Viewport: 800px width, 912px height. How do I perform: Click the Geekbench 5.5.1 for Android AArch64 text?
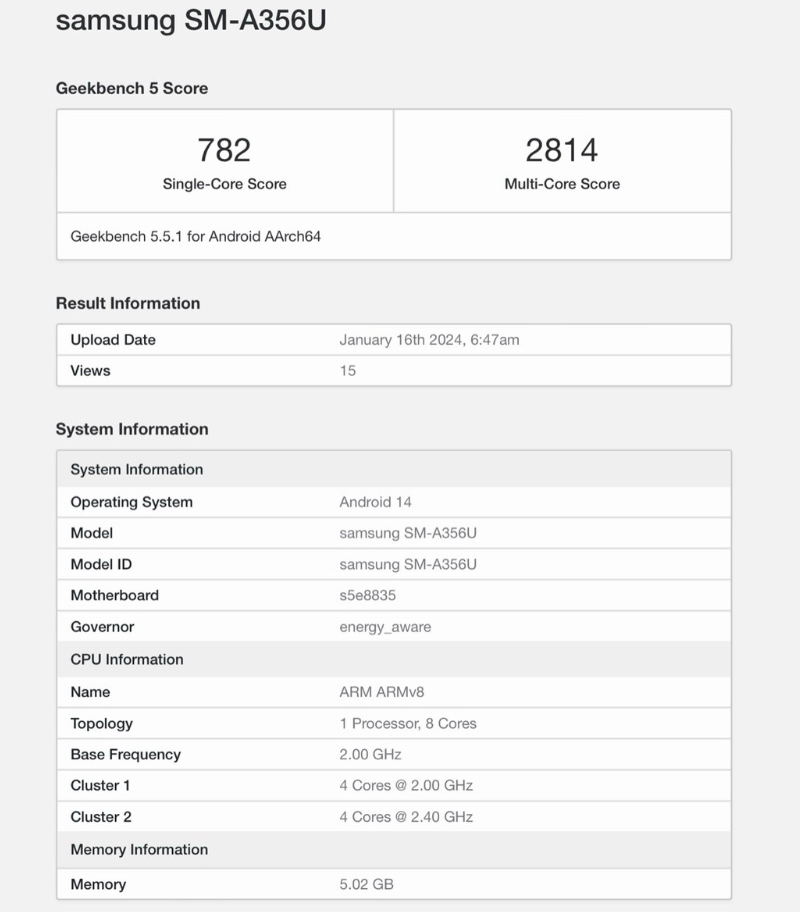(195, 236)
